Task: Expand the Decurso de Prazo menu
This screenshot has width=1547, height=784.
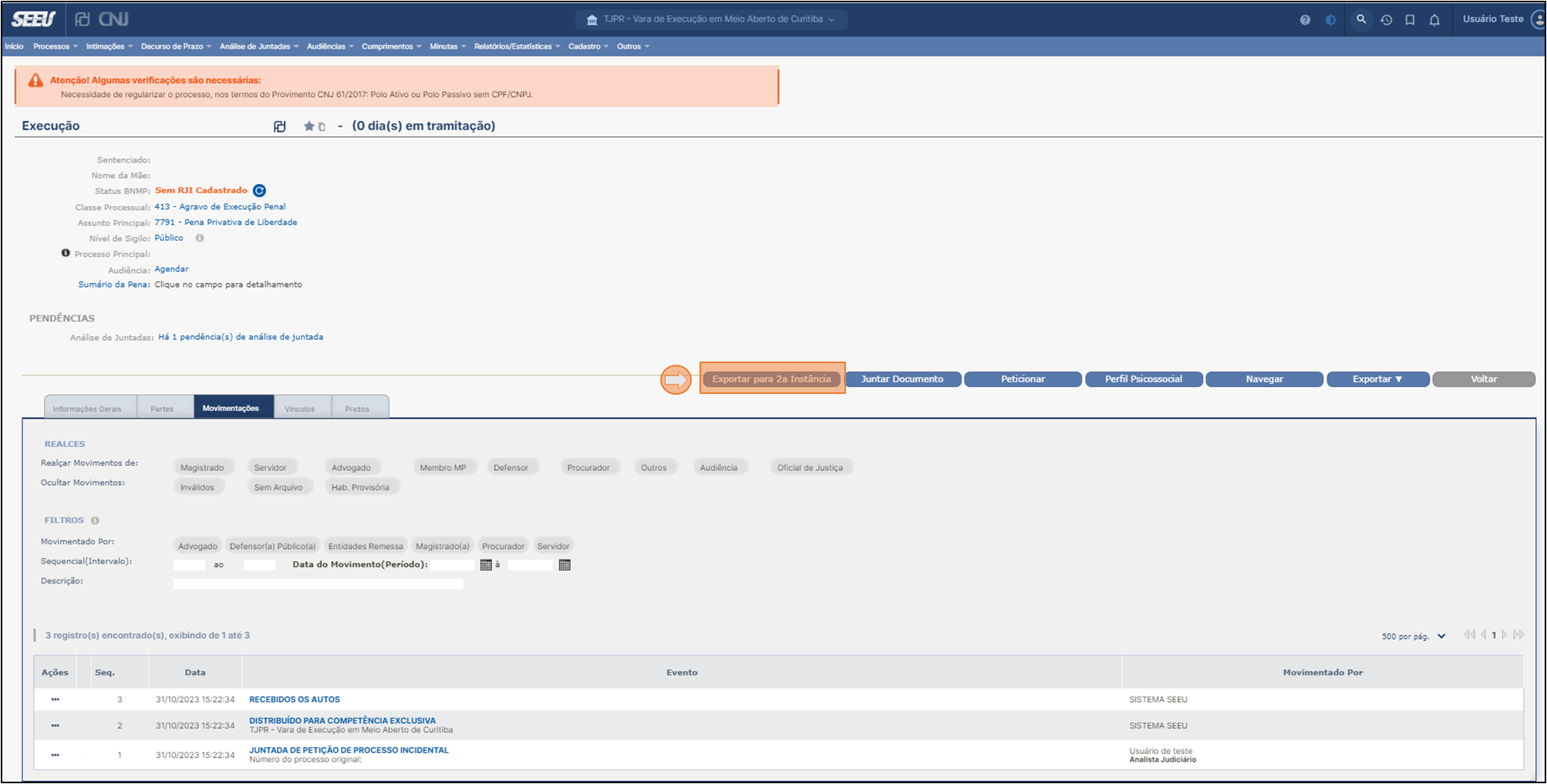Action: [176, 46]
